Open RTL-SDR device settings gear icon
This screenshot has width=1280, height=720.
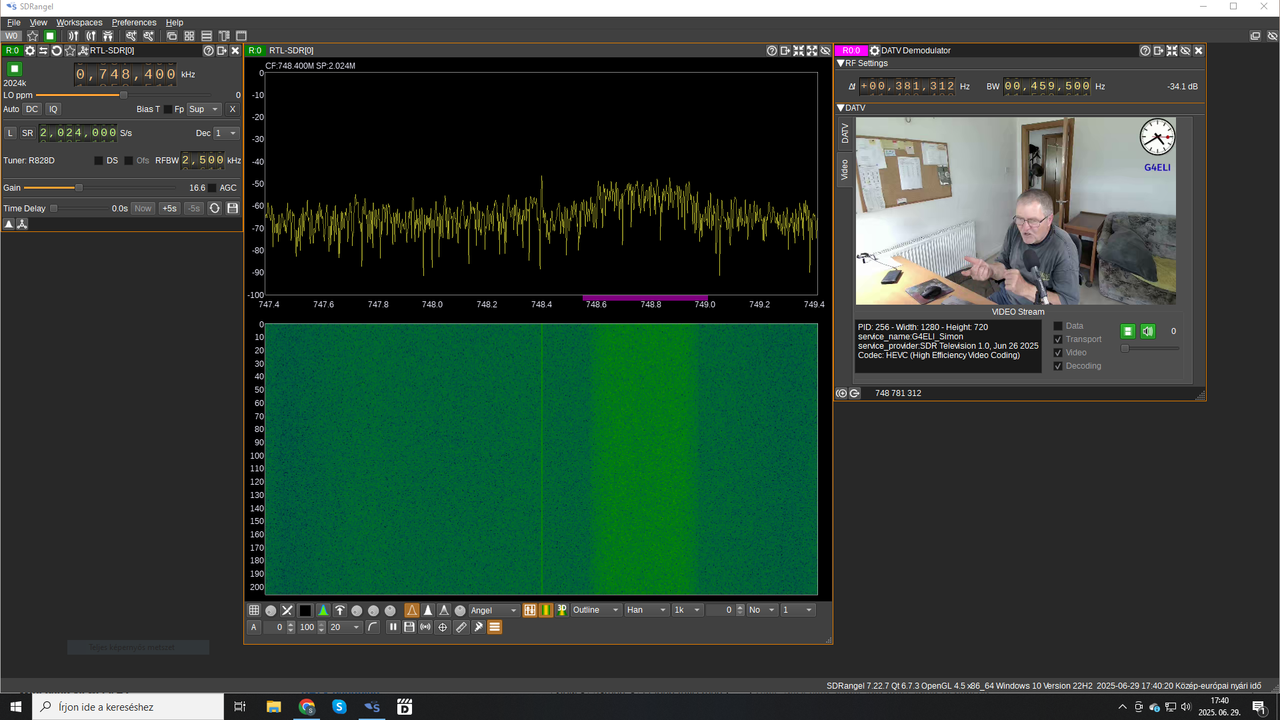pyautogui.click(x=30, y=51)
